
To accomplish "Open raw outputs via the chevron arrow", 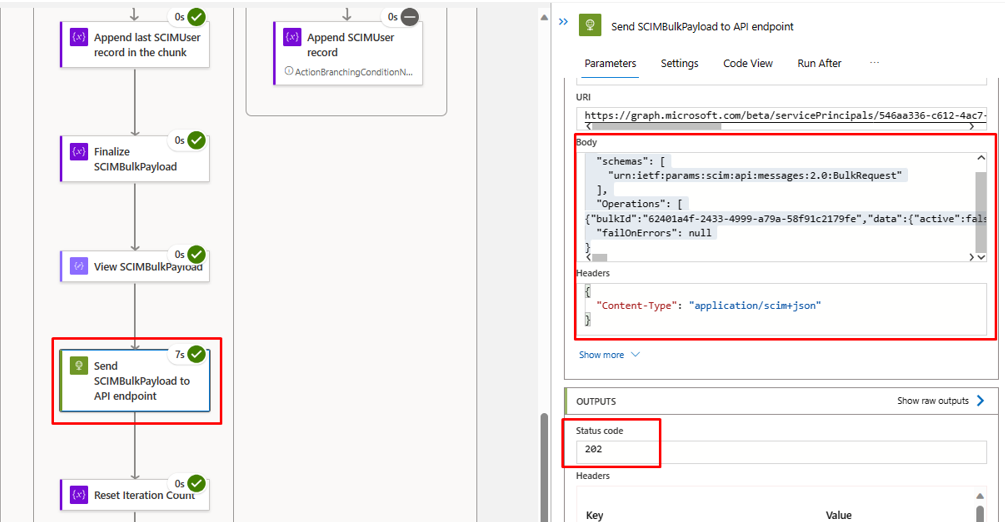I will point(980,401).
